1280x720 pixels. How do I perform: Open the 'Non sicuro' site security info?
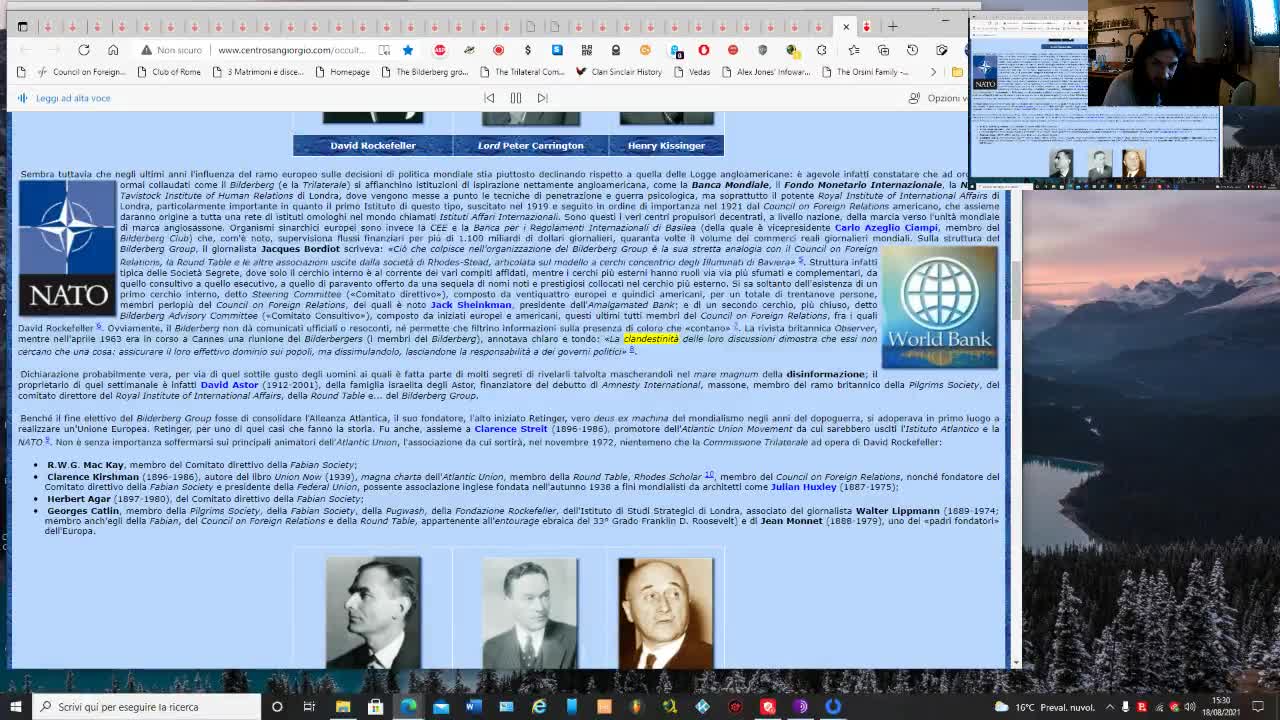(x=171, y=50)
